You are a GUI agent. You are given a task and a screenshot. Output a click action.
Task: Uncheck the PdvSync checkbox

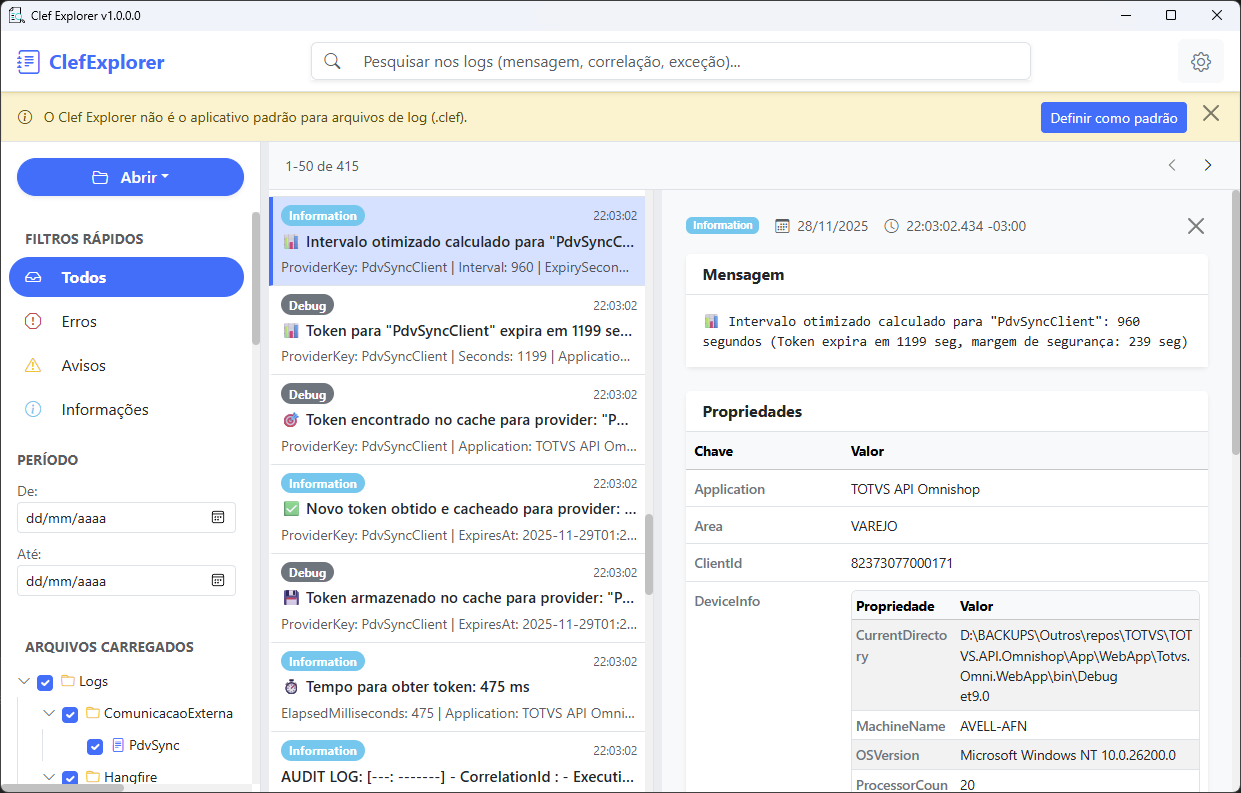pos(95,745)
